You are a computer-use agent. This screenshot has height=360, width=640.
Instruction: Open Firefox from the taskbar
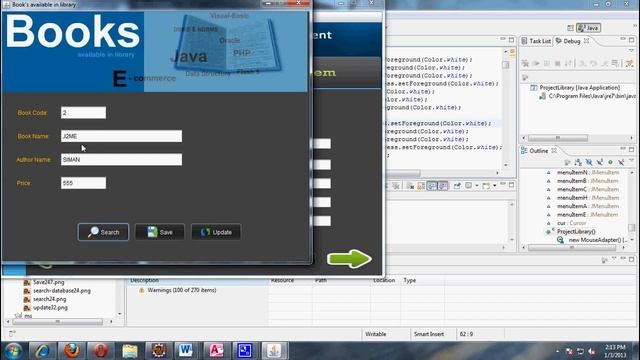[x=72, y=351]
